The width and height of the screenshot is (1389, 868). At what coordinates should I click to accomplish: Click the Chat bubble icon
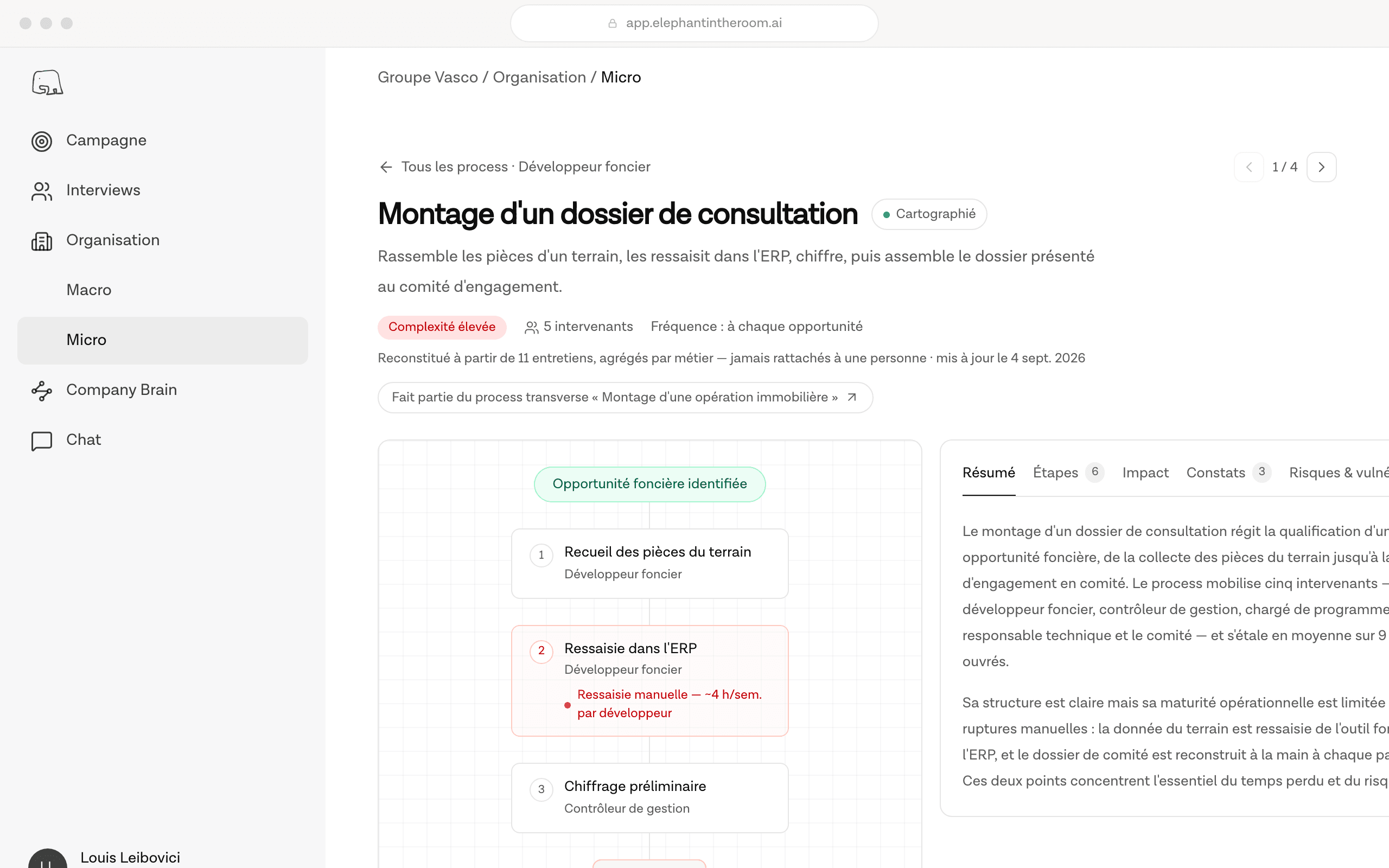42,441
